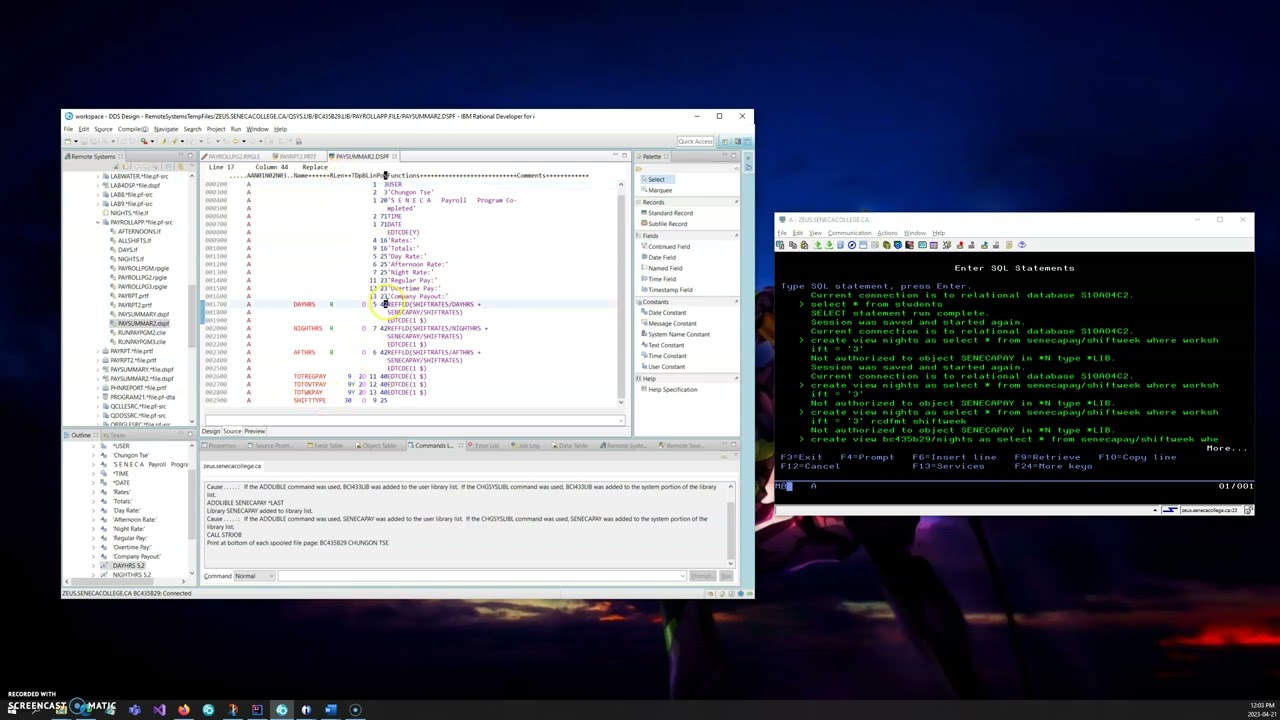The height and width of the screenshot is (720, 1280).
Task: Click the Prompt button beside the command field
Action: click(701, 576)
